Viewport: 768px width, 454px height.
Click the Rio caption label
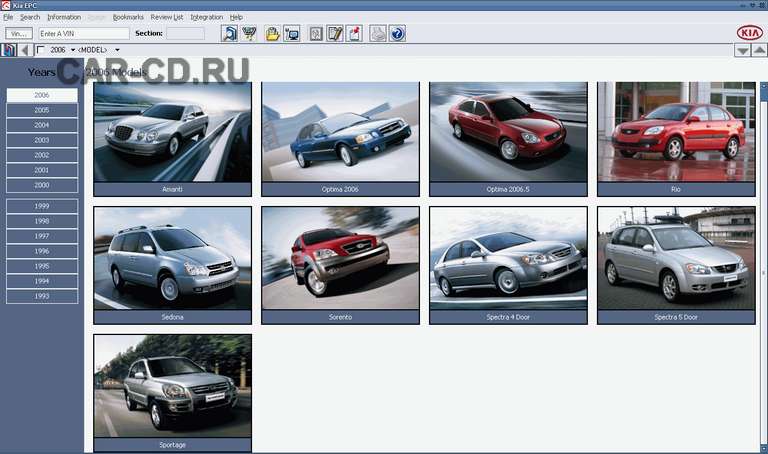[676, 189]
